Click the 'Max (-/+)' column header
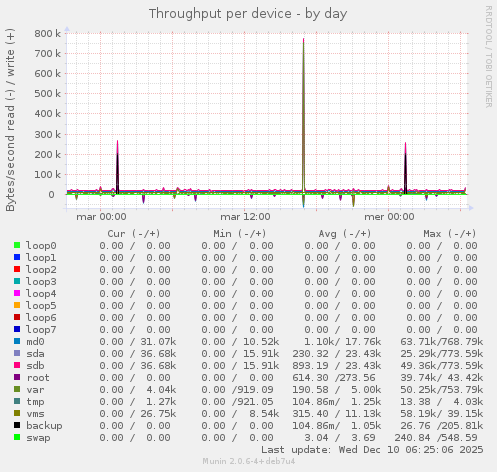 (450, 234)
